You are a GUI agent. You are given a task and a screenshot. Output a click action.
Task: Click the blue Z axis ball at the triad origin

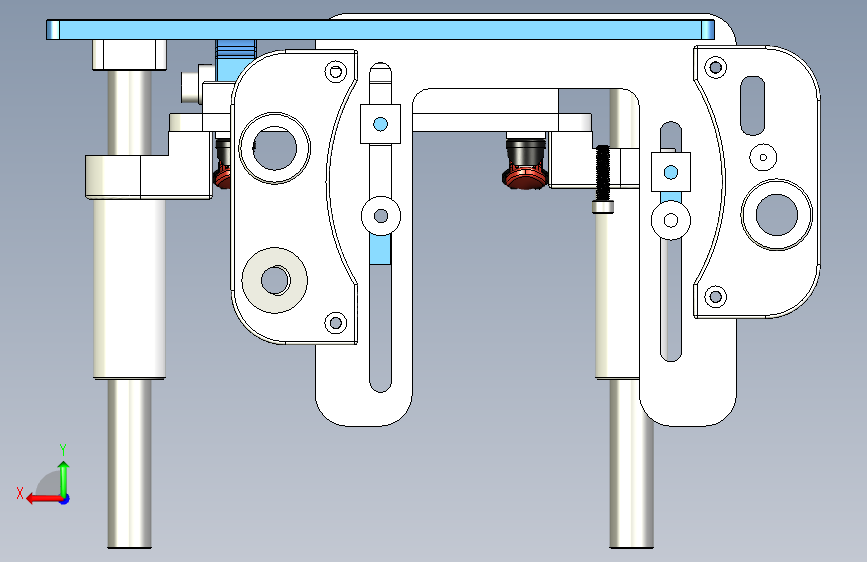click(65, 499)
